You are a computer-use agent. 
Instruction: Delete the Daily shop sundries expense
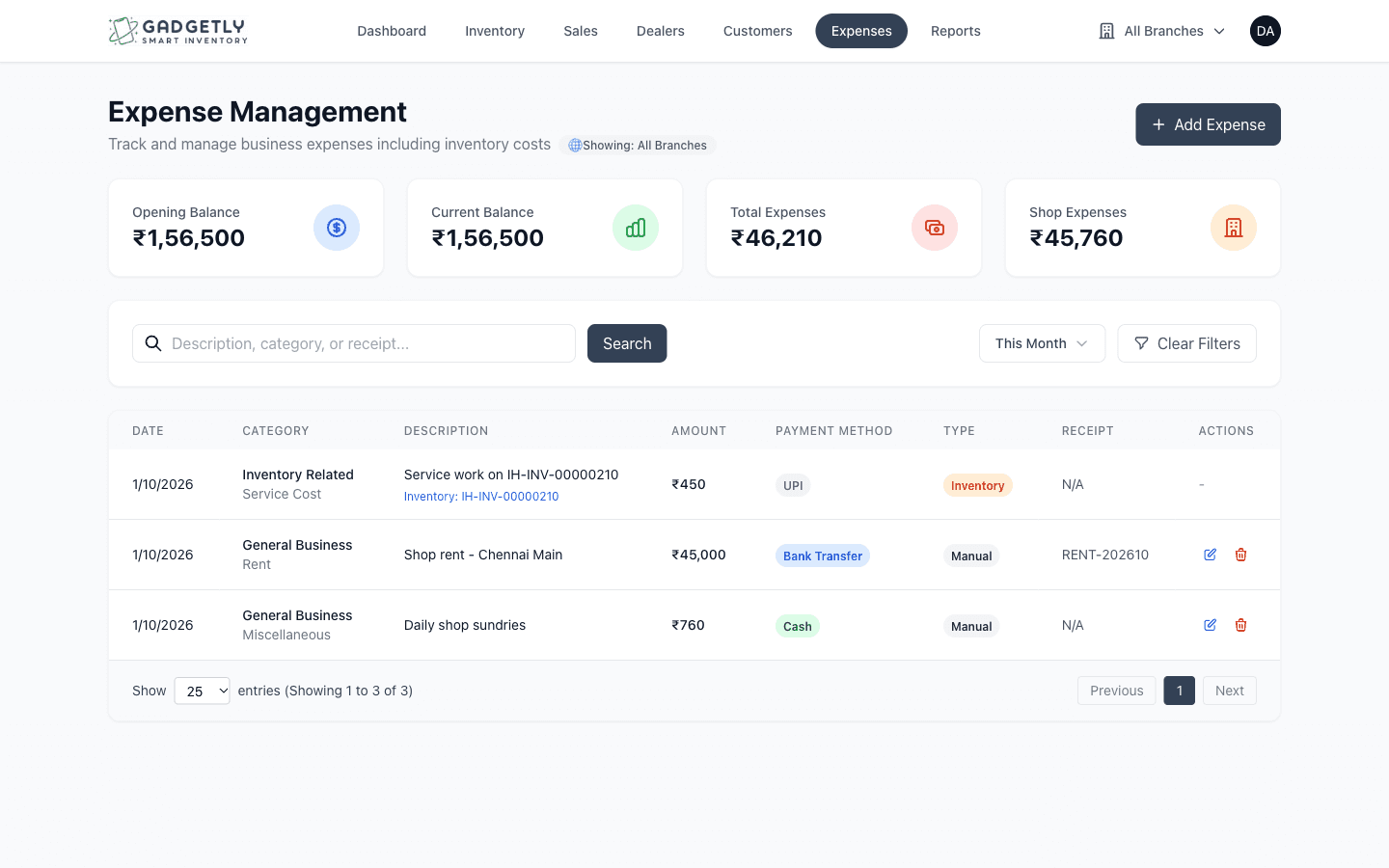point(1241,625)
